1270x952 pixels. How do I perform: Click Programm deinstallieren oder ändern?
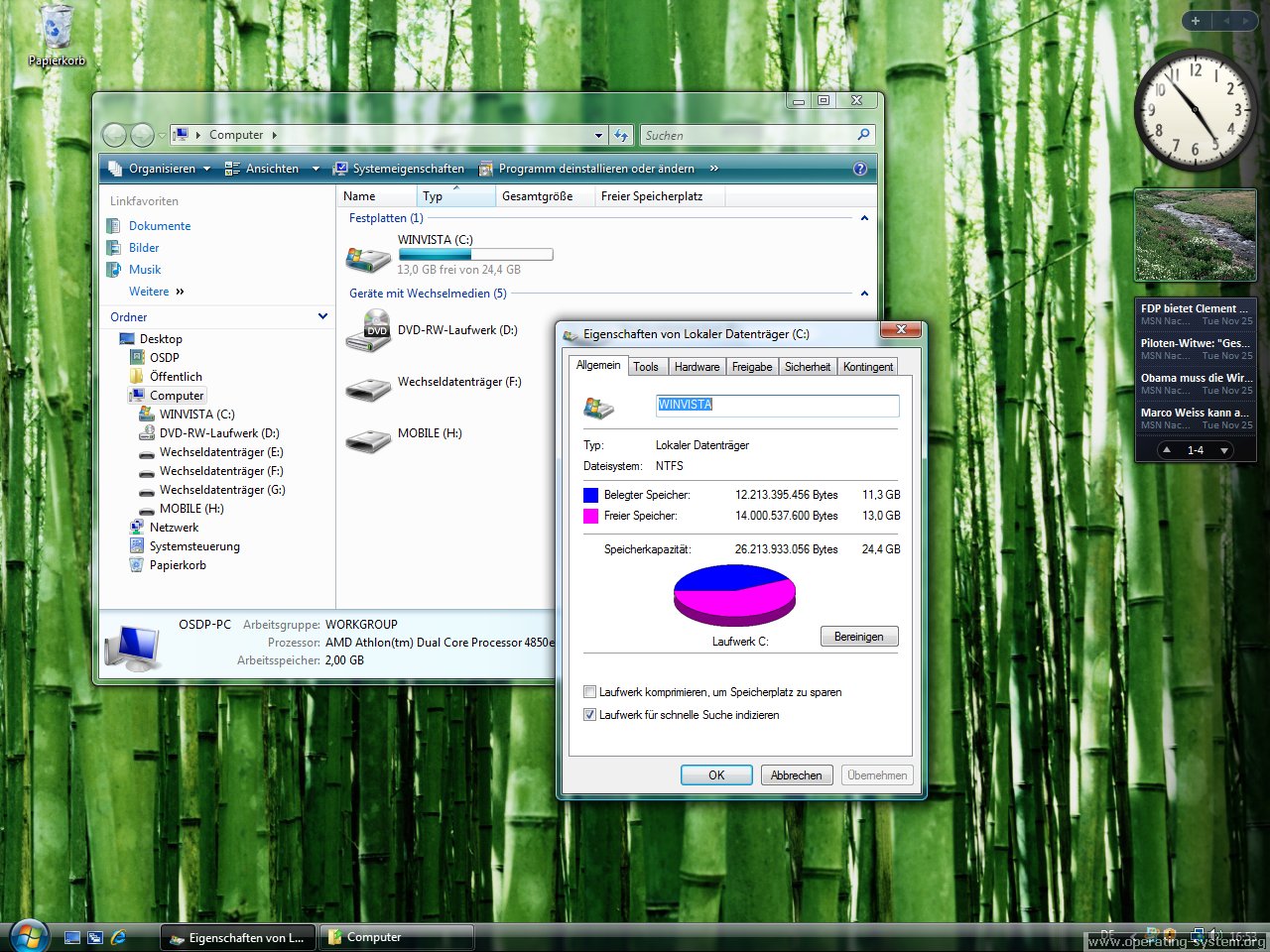click(x=586, y=169)
